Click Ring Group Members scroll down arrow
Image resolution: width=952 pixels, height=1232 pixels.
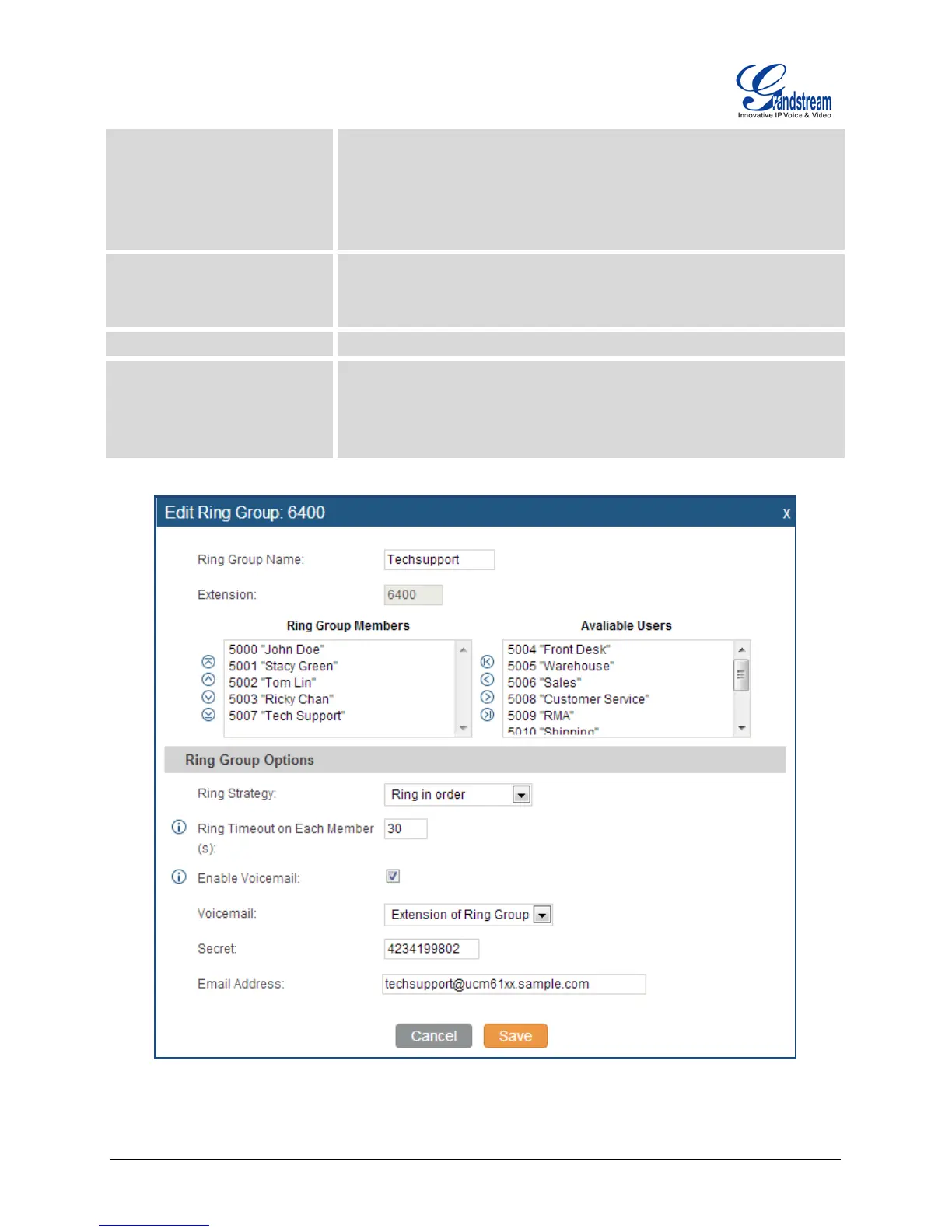point(464,729)
